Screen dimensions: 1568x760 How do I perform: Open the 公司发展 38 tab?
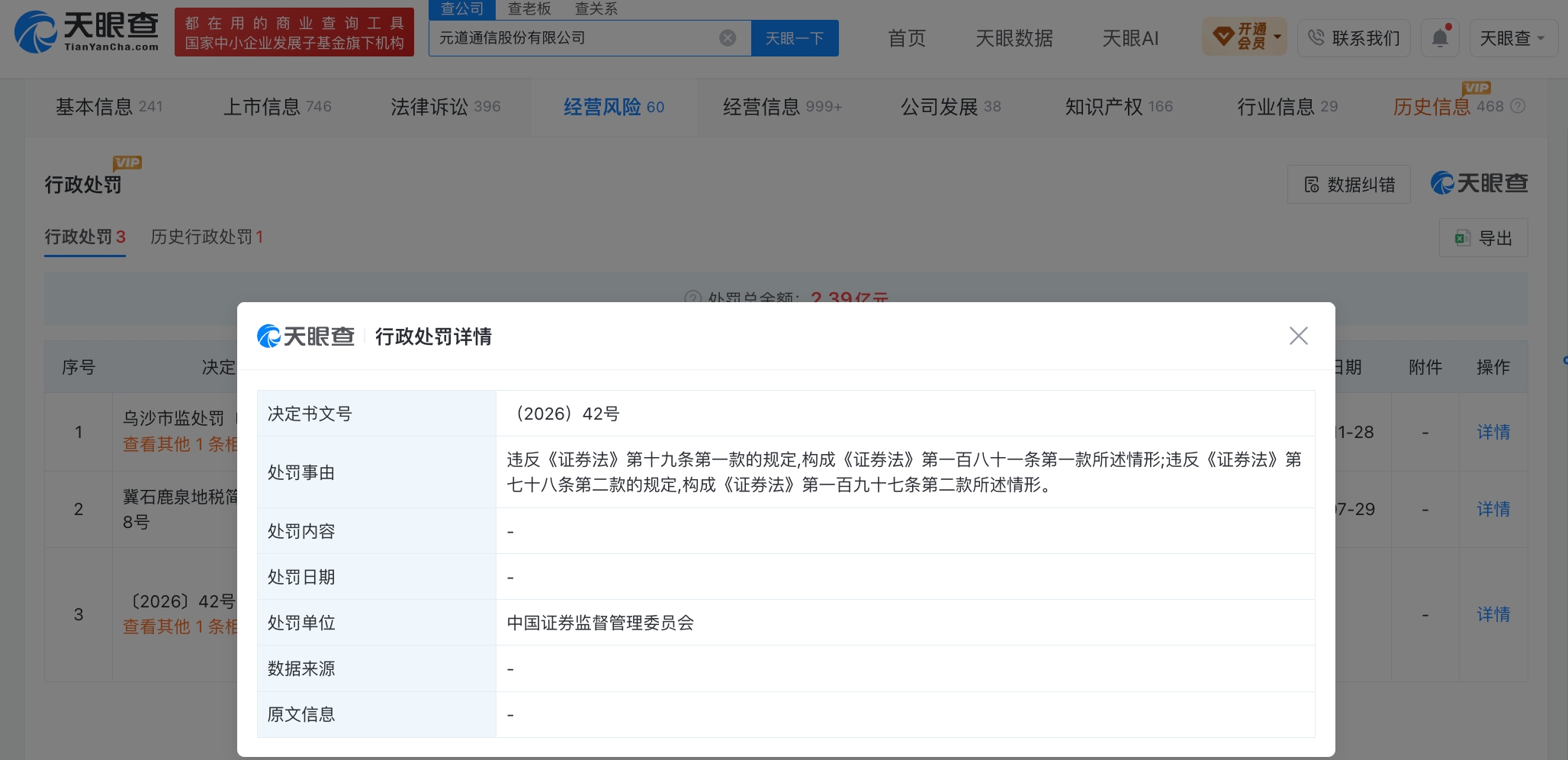(951, 107)
